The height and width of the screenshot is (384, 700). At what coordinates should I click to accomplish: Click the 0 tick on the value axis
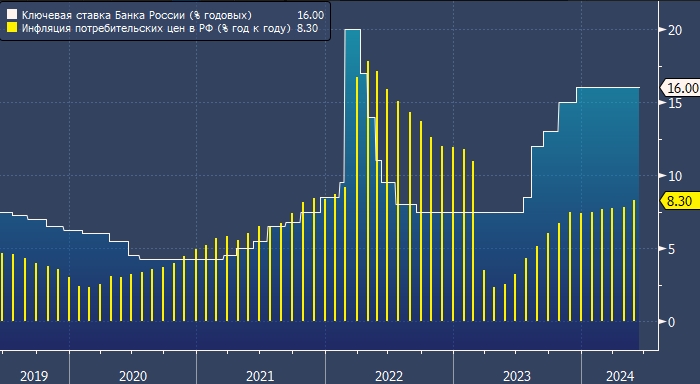671,322
